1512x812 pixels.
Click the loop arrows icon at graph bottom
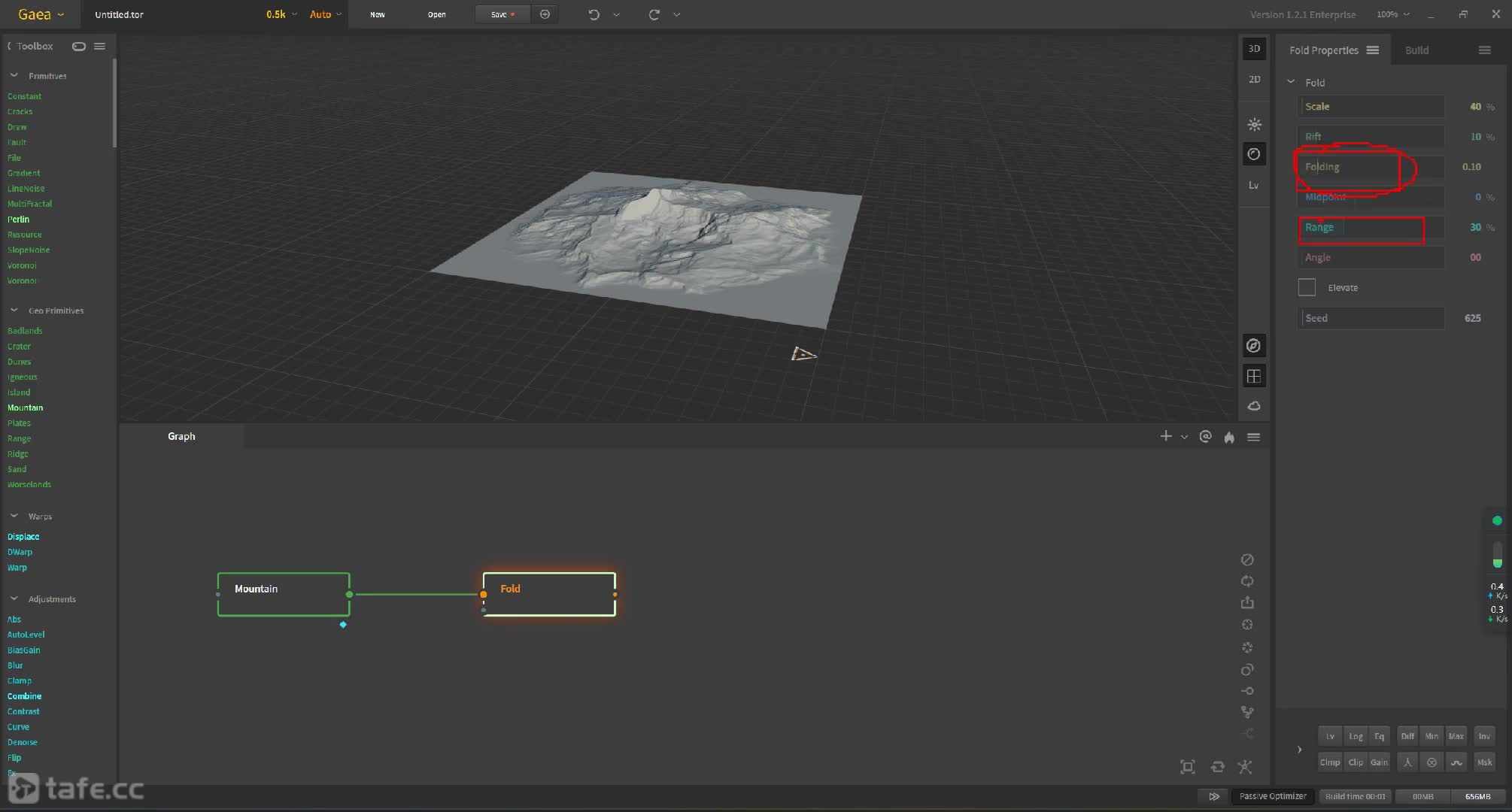(x=1218, y=767)
